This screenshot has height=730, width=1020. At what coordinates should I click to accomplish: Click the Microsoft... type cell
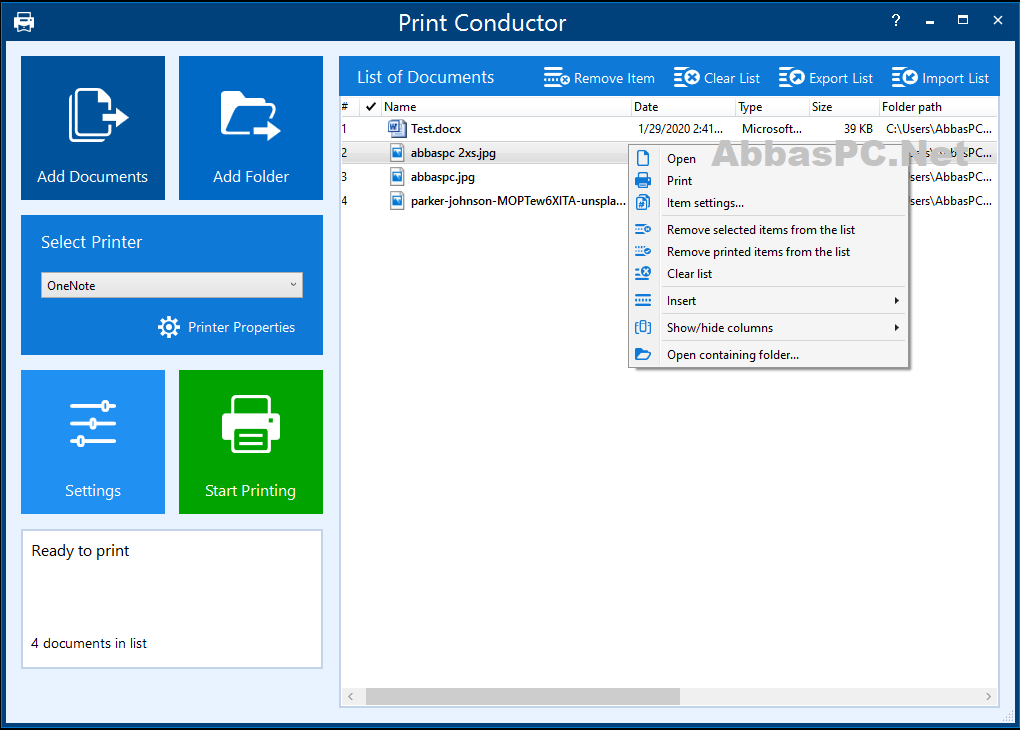click(x=772, y=129)
